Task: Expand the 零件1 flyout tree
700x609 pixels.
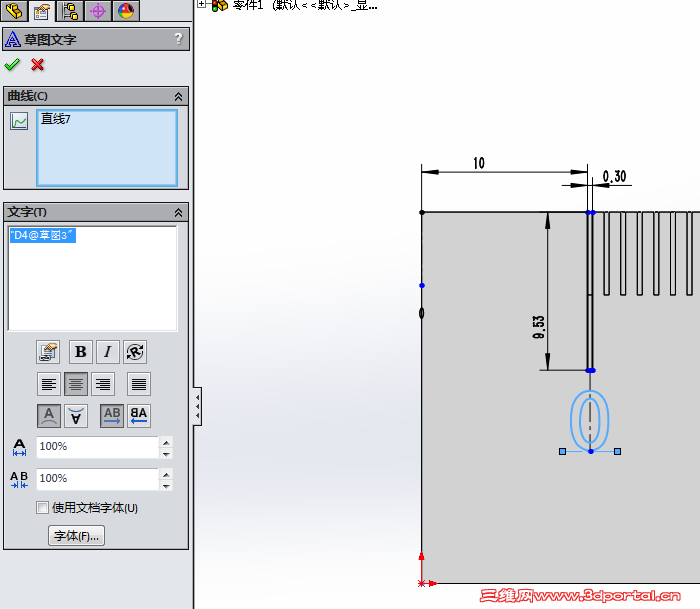Action: tap(201, 4)
